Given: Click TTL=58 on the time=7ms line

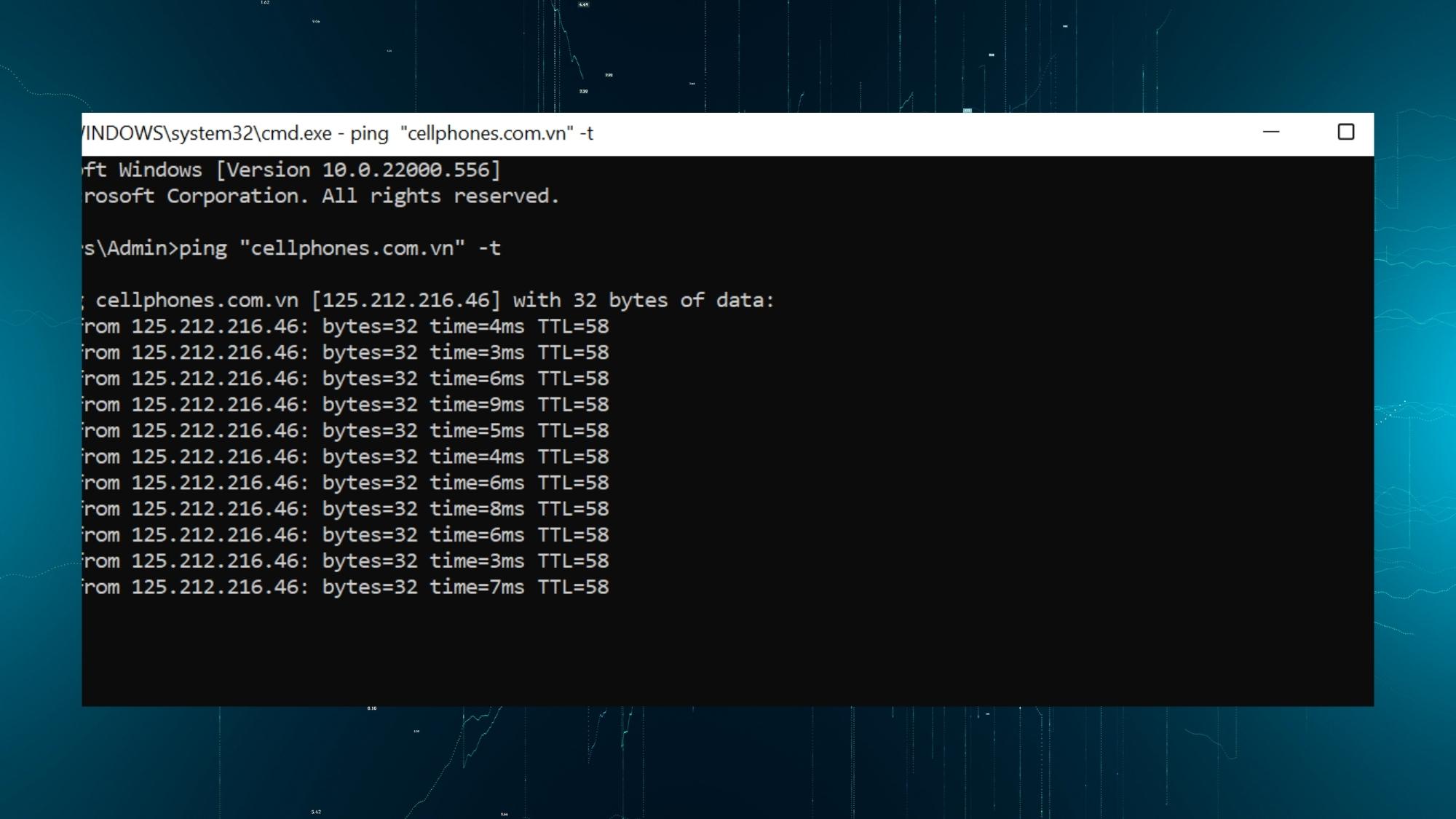Looking at the screenshot, I should (x=573, y=587).
